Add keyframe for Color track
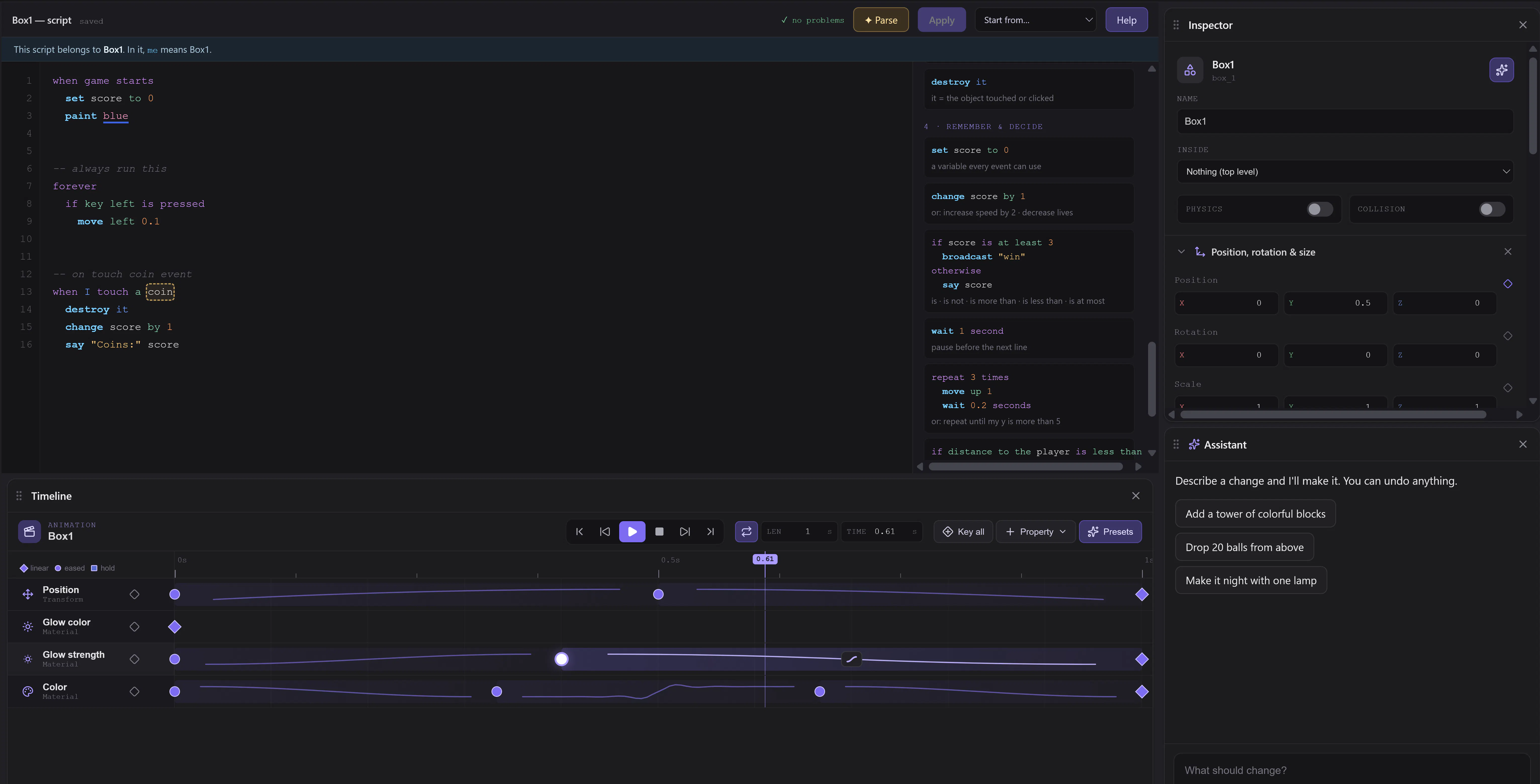Image resolution: width=1540 pixels, height=784 pixels. point(134,691)
